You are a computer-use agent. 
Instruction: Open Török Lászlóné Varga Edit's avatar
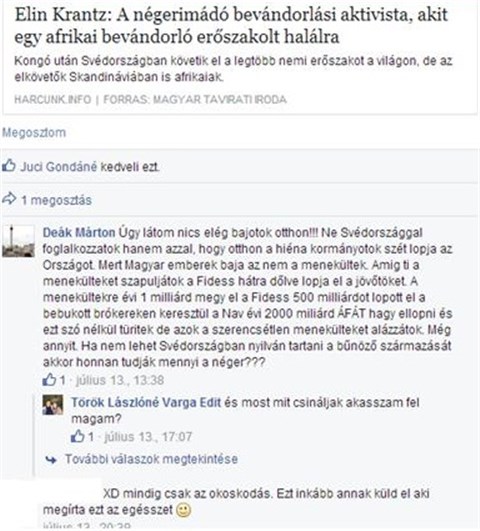point(53,405)
